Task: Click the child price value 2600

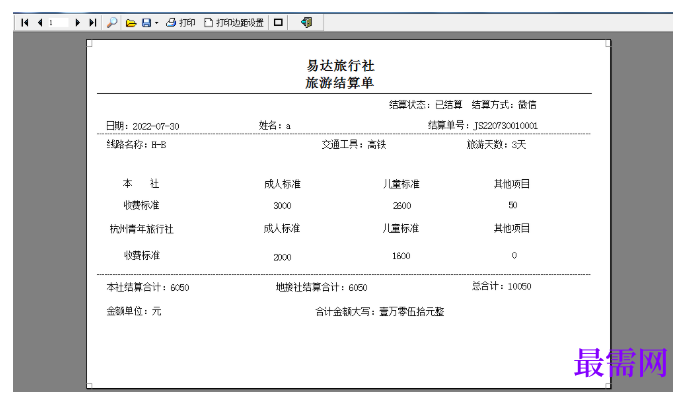Action: coord(402,206)
